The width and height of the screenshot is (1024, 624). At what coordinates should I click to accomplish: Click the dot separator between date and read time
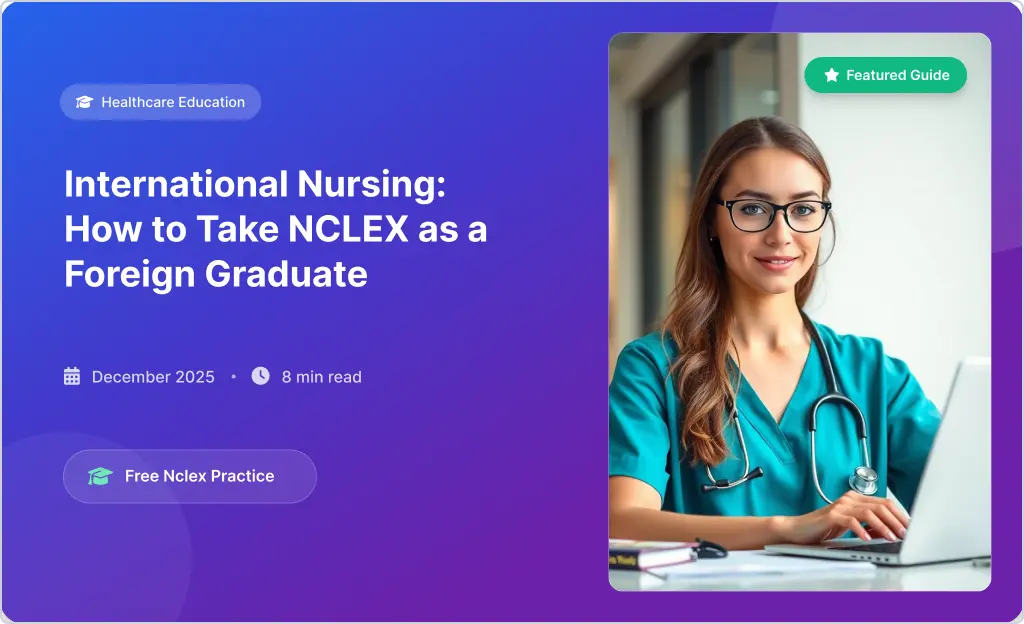pos(233,377)
